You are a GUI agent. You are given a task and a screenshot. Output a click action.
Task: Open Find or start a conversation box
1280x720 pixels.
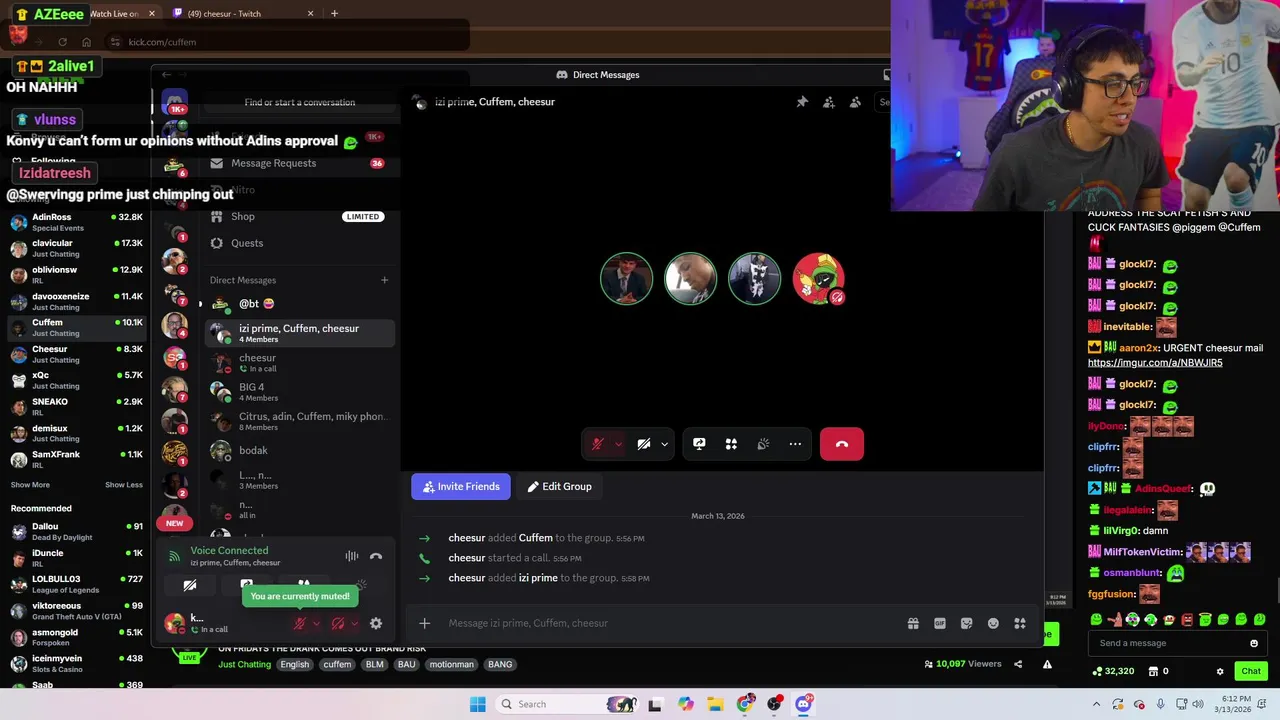300,102
